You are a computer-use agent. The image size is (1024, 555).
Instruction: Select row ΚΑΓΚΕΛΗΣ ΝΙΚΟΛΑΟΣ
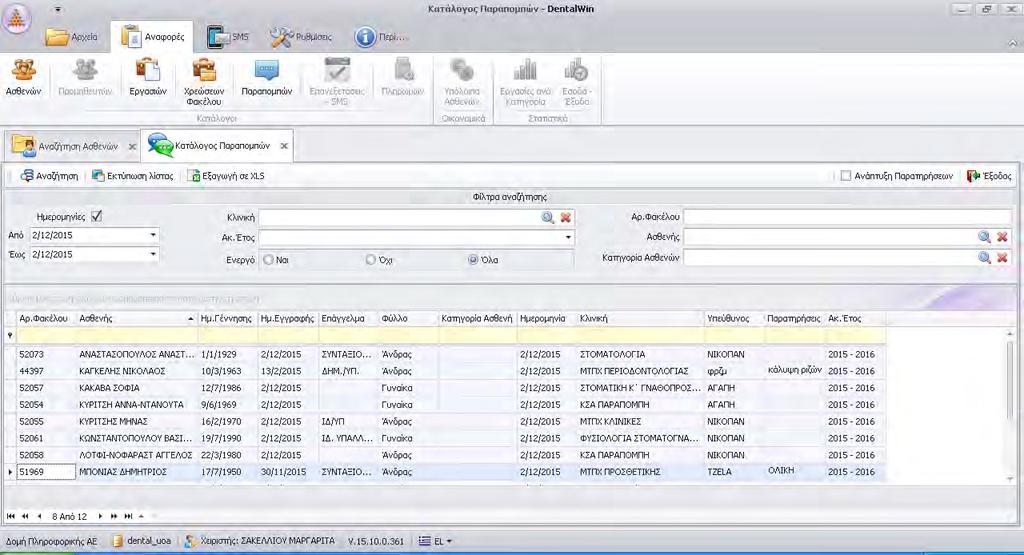tap(451, 371)
